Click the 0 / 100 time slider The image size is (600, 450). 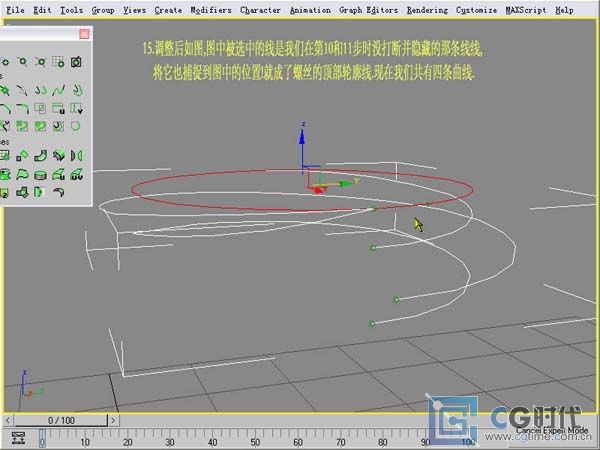pyautogui.click(x=61, y=420)
